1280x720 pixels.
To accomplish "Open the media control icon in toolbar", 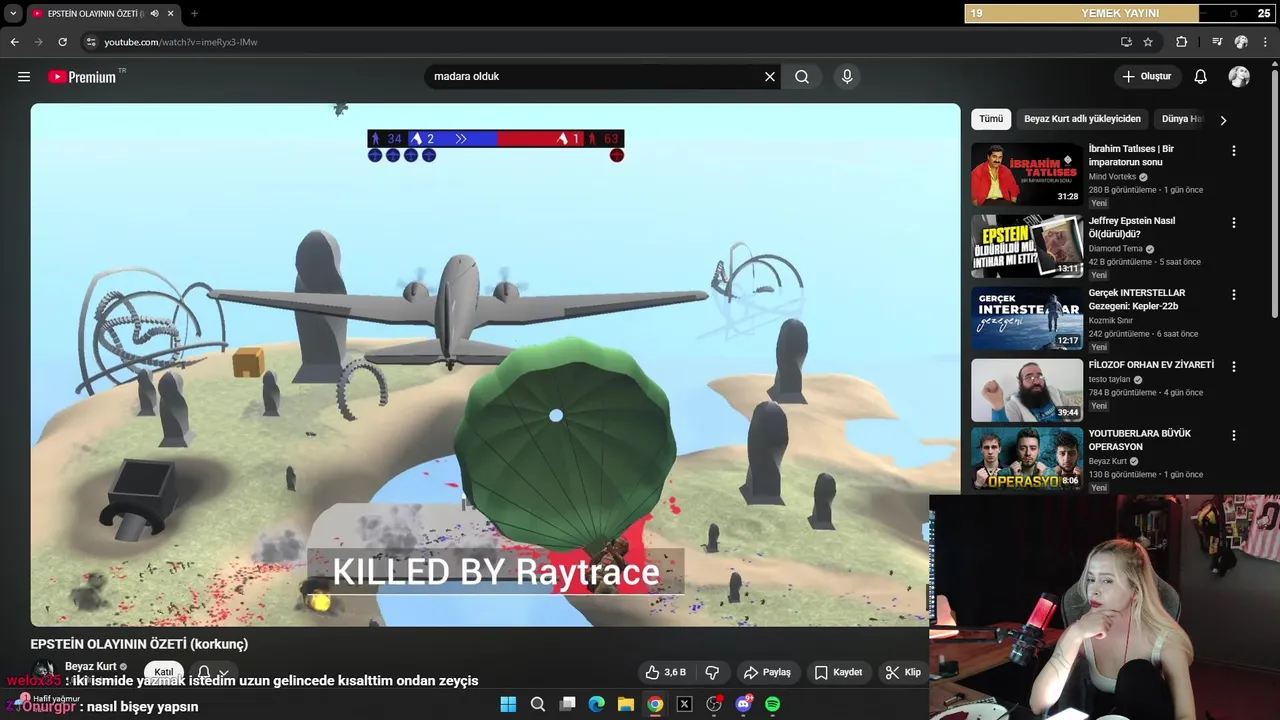I will (1217, 42).
